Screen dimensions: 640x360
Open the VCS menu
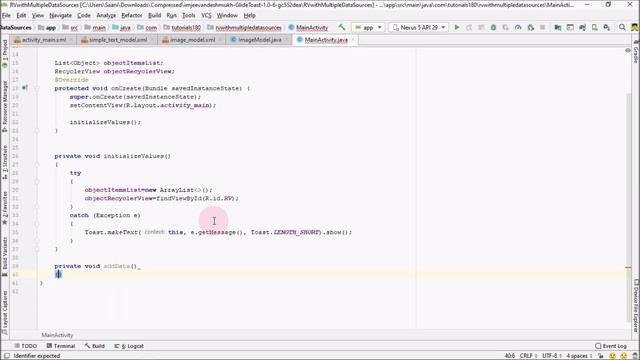pos(206,16)
